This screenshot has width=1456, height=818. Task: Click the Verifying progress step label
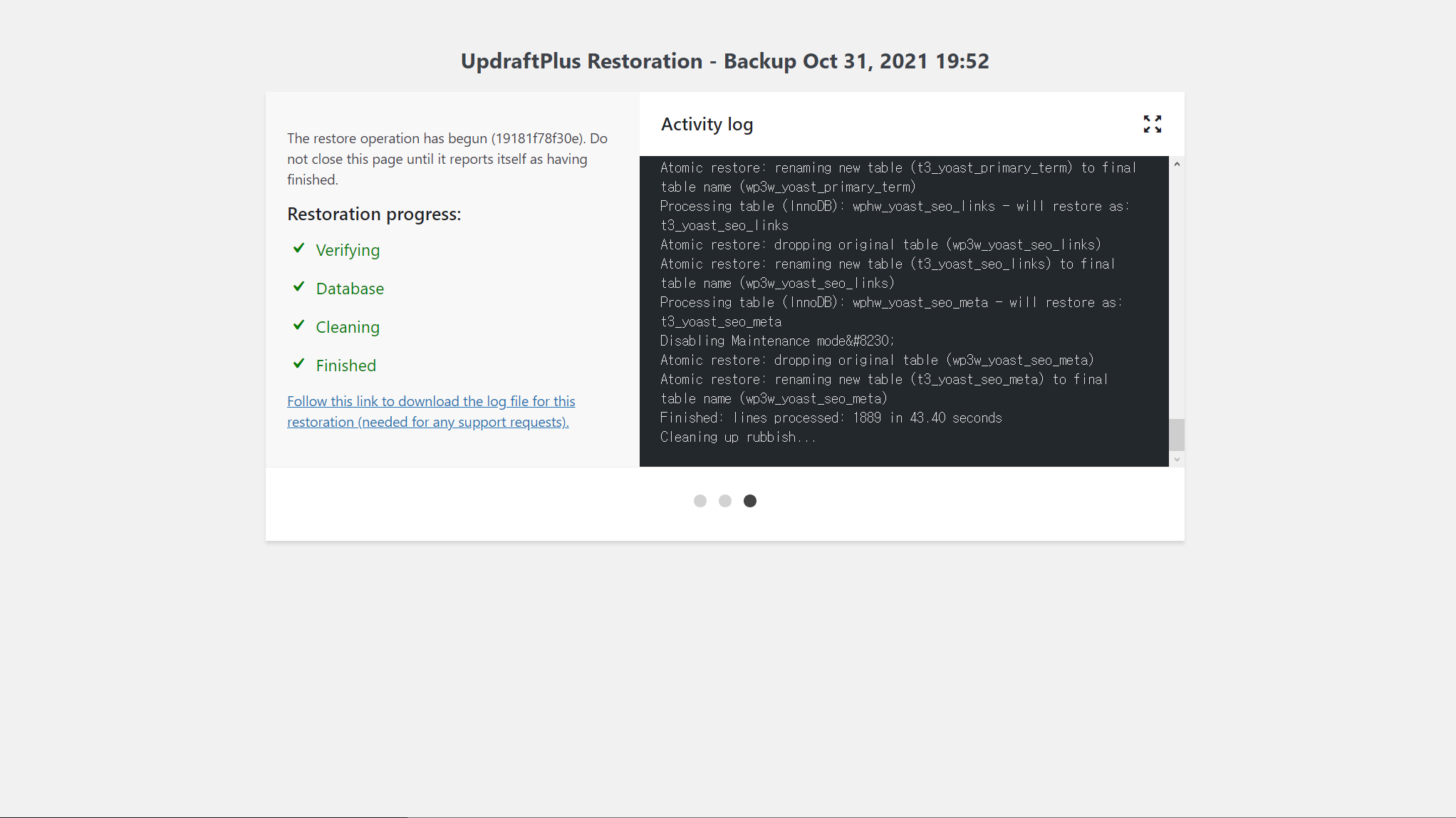[348, 250]
